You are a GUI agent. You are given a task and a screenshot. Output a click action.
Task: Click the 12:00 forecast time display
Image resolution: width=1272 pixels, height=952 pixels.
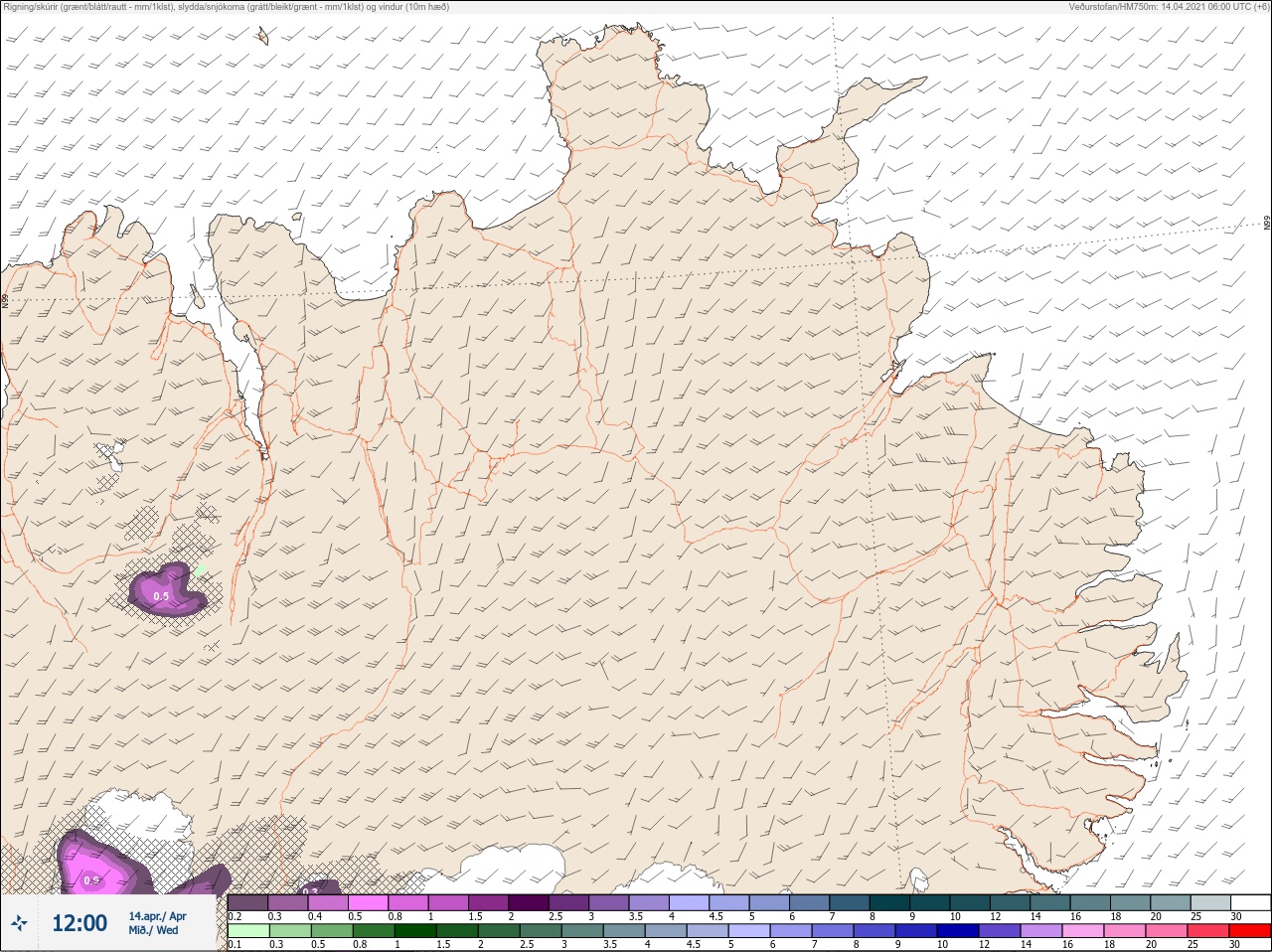(79, 923)
